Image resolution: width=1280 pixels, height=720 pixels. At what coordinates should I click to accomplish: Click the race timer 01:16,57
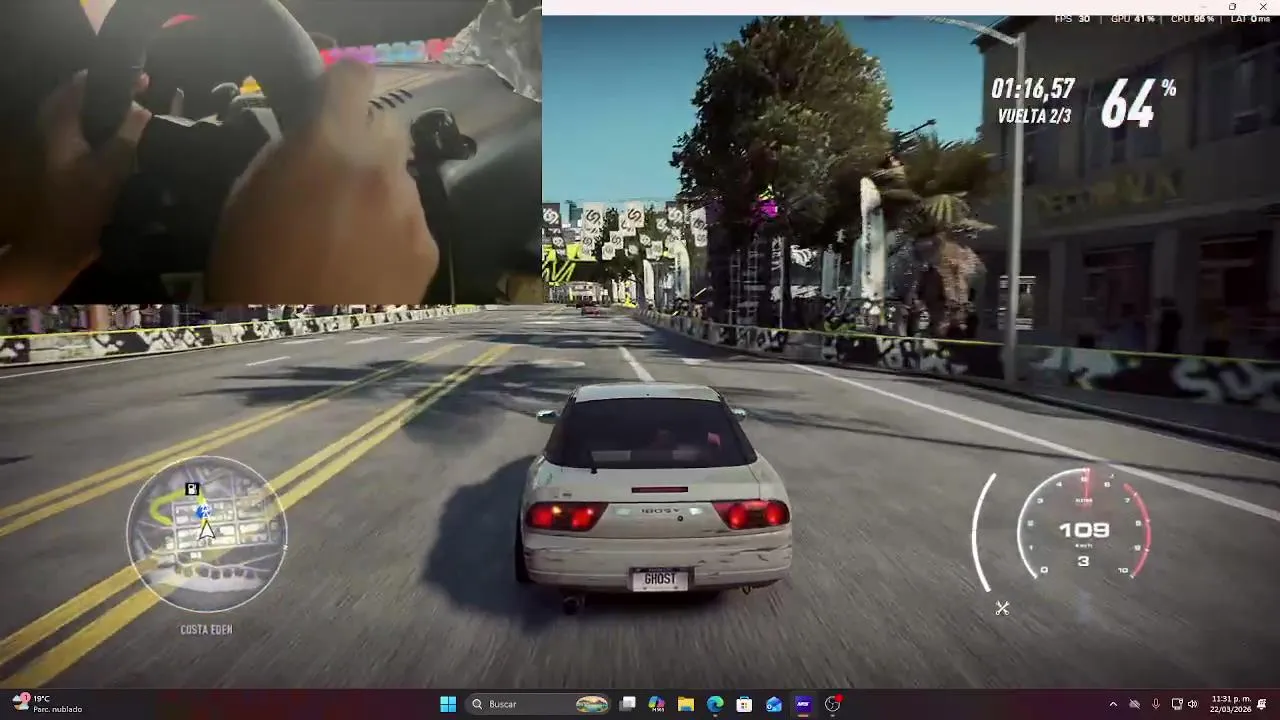[1032, 89]
